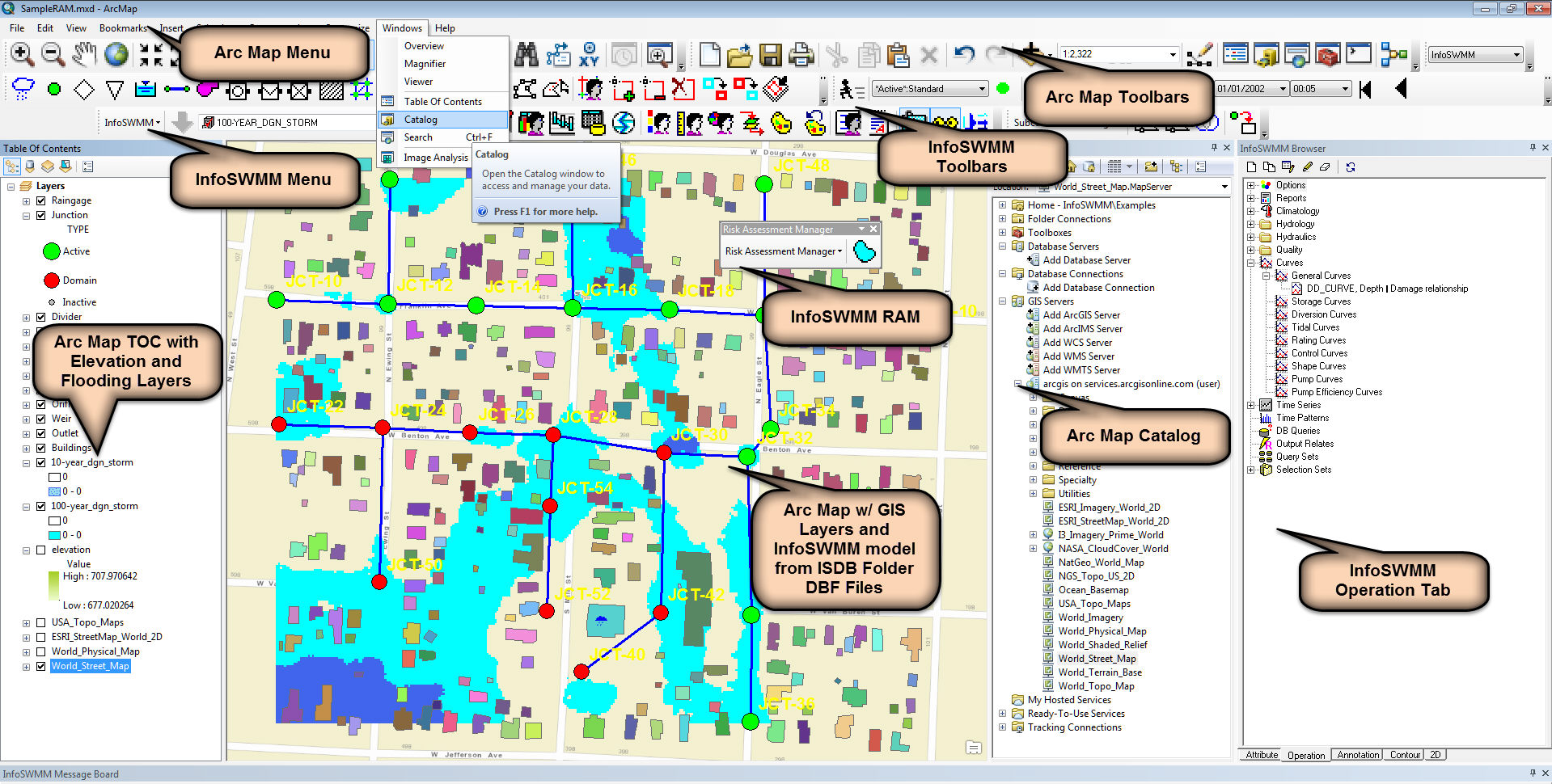
Task: Zoom to Full Extent globe icon
Action: [x=116, y=54]
